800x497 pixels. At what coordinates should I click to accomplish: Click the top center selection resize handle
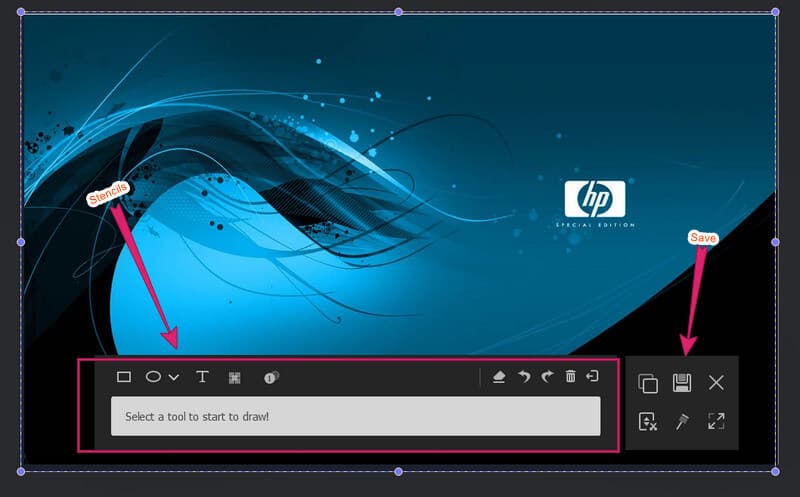[398, 12]
